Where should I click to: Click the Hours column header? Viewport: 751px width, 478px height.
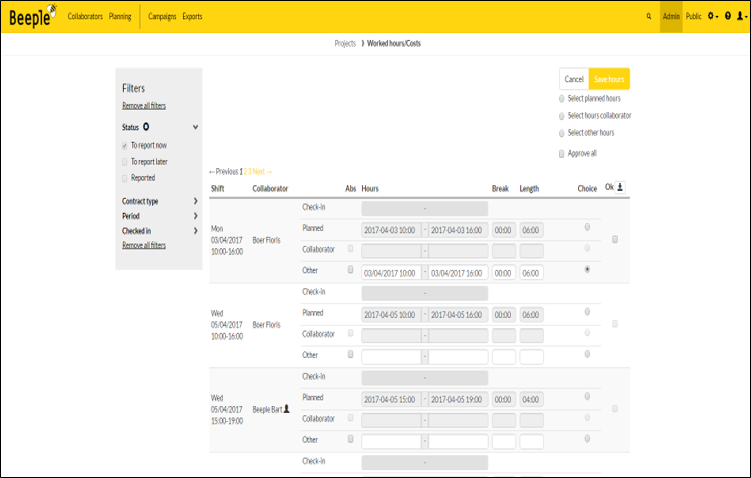click(x=370, y=189)
